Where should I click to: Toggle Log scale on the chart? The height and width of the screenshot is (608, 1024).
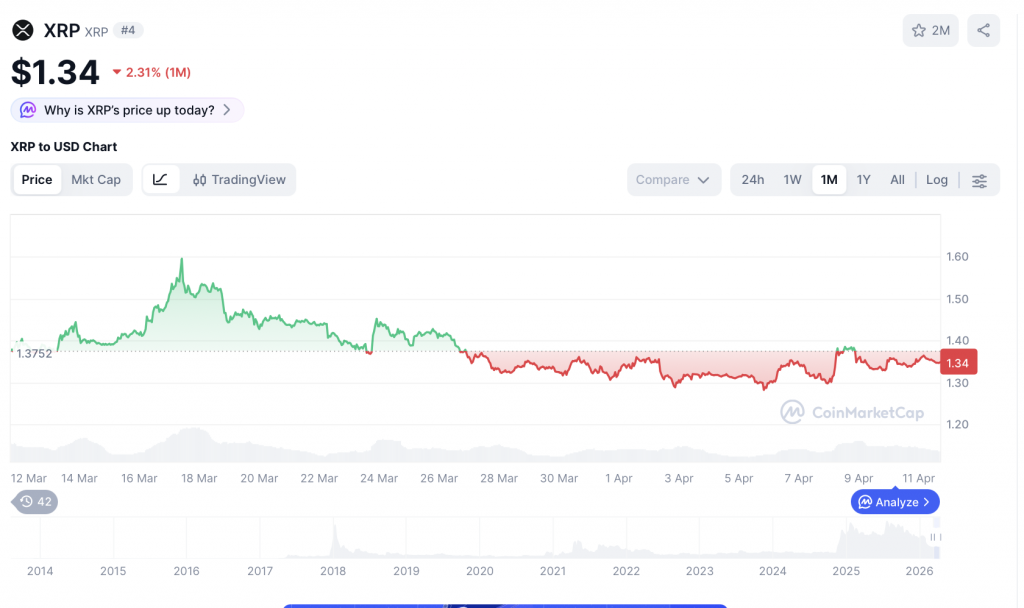click(x=936, y=180)
